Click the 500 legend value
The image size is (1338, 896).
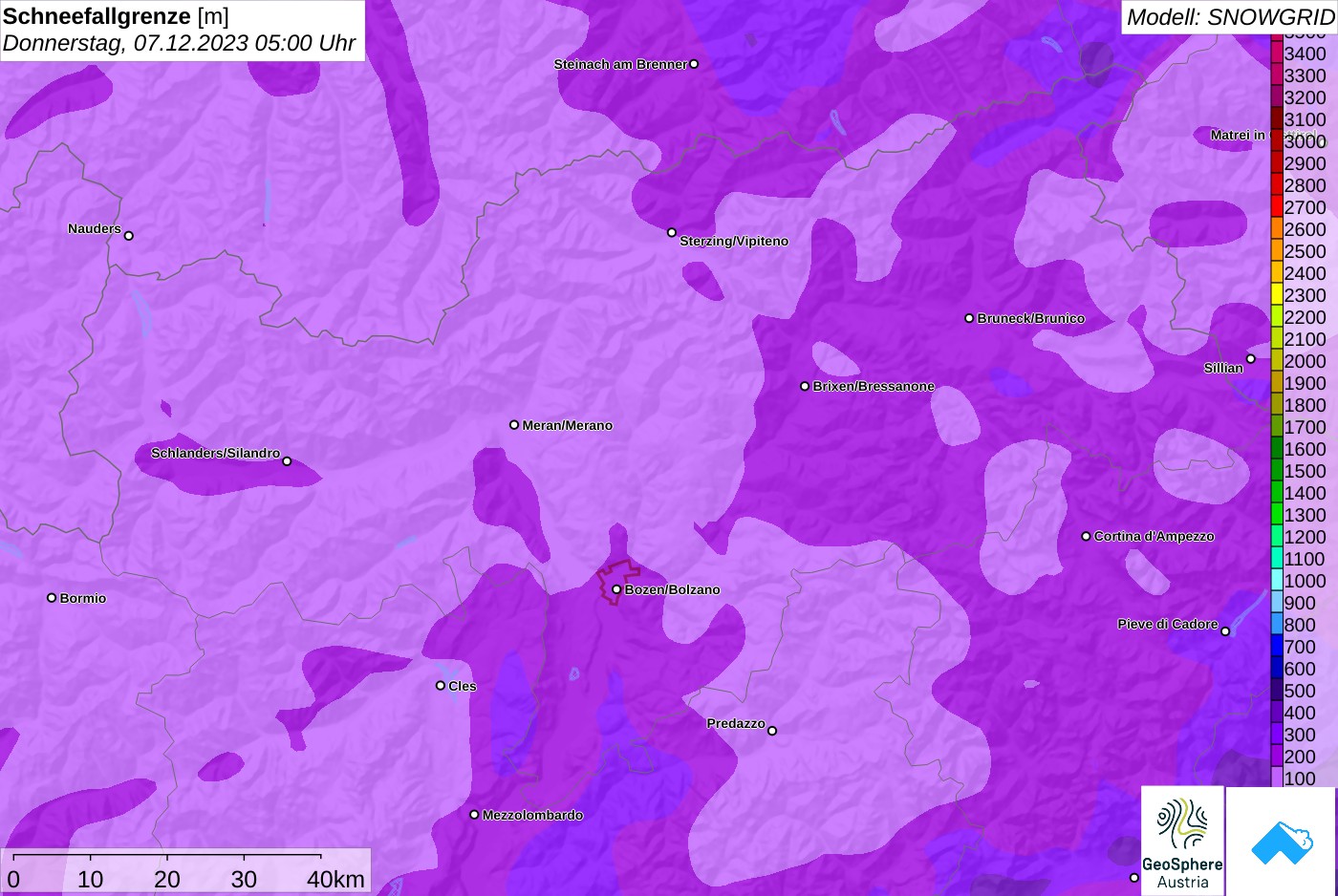click(1300, 691)
